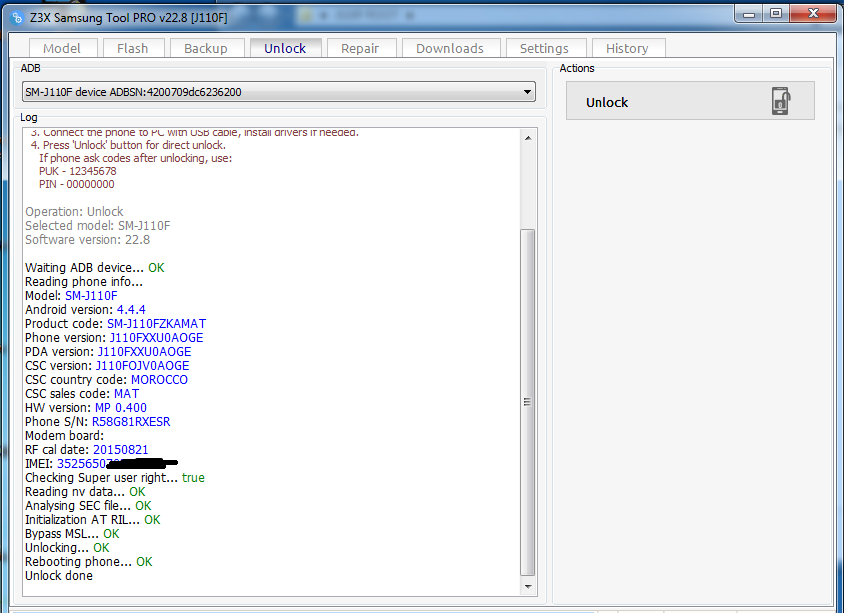Click the Z3X app icon in title bar
Screen dimensions: 844x613
pos(17,18)
